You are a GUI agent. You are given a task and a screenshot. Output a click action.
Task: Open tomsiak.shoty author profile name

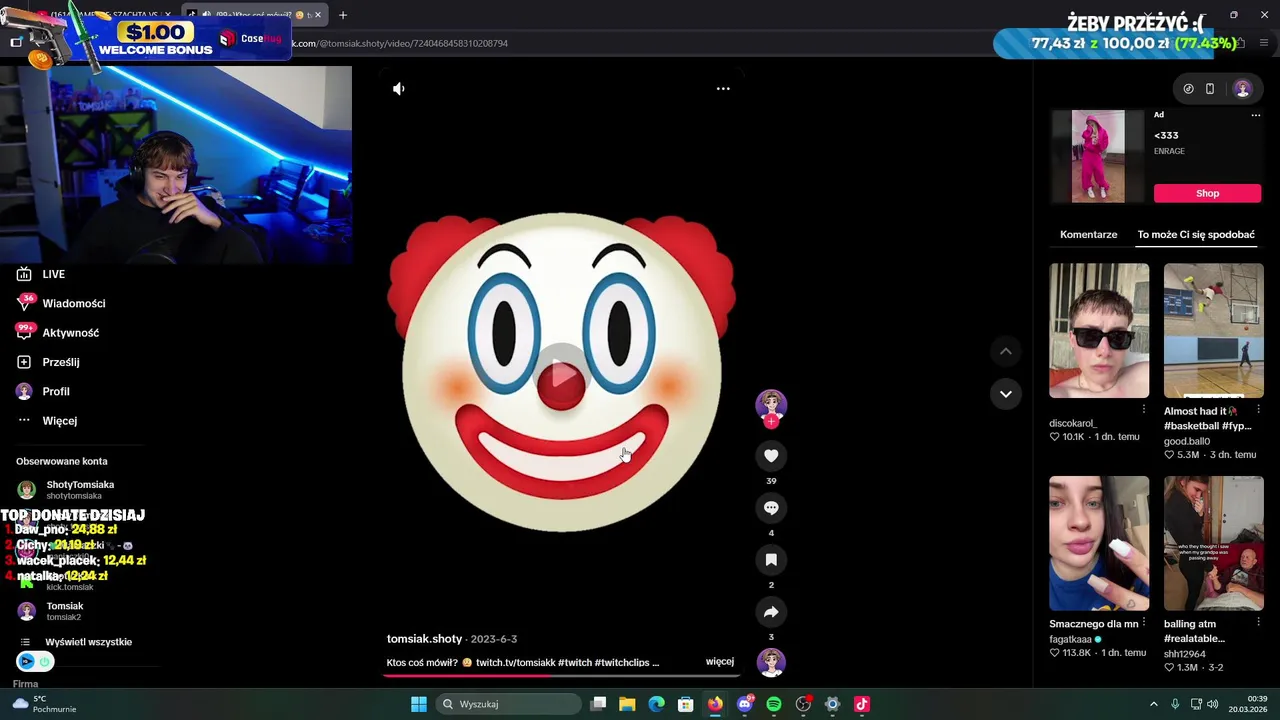tap(425, 639)
